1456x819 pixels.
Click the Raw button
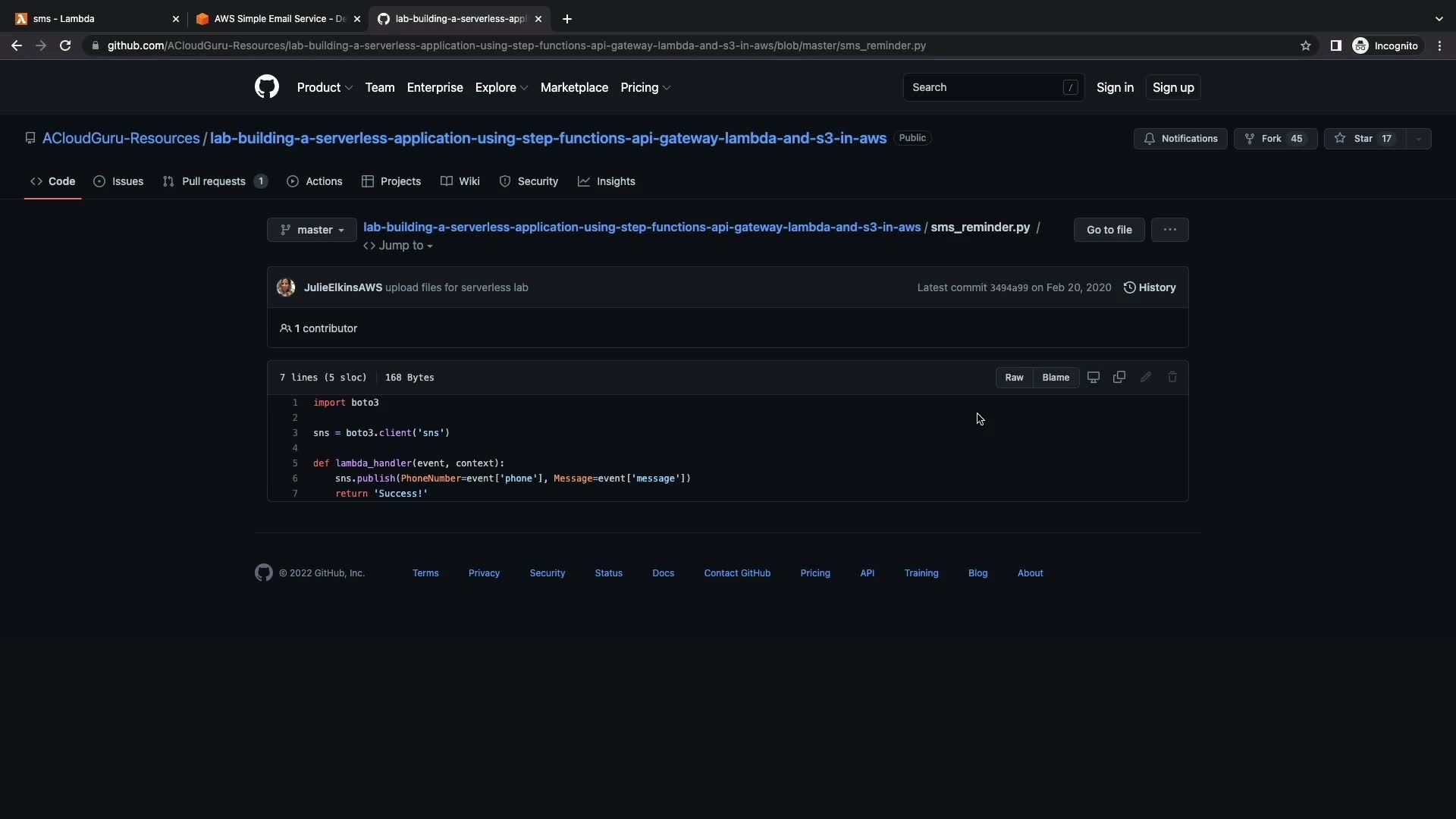click(x=1014, y=377)
